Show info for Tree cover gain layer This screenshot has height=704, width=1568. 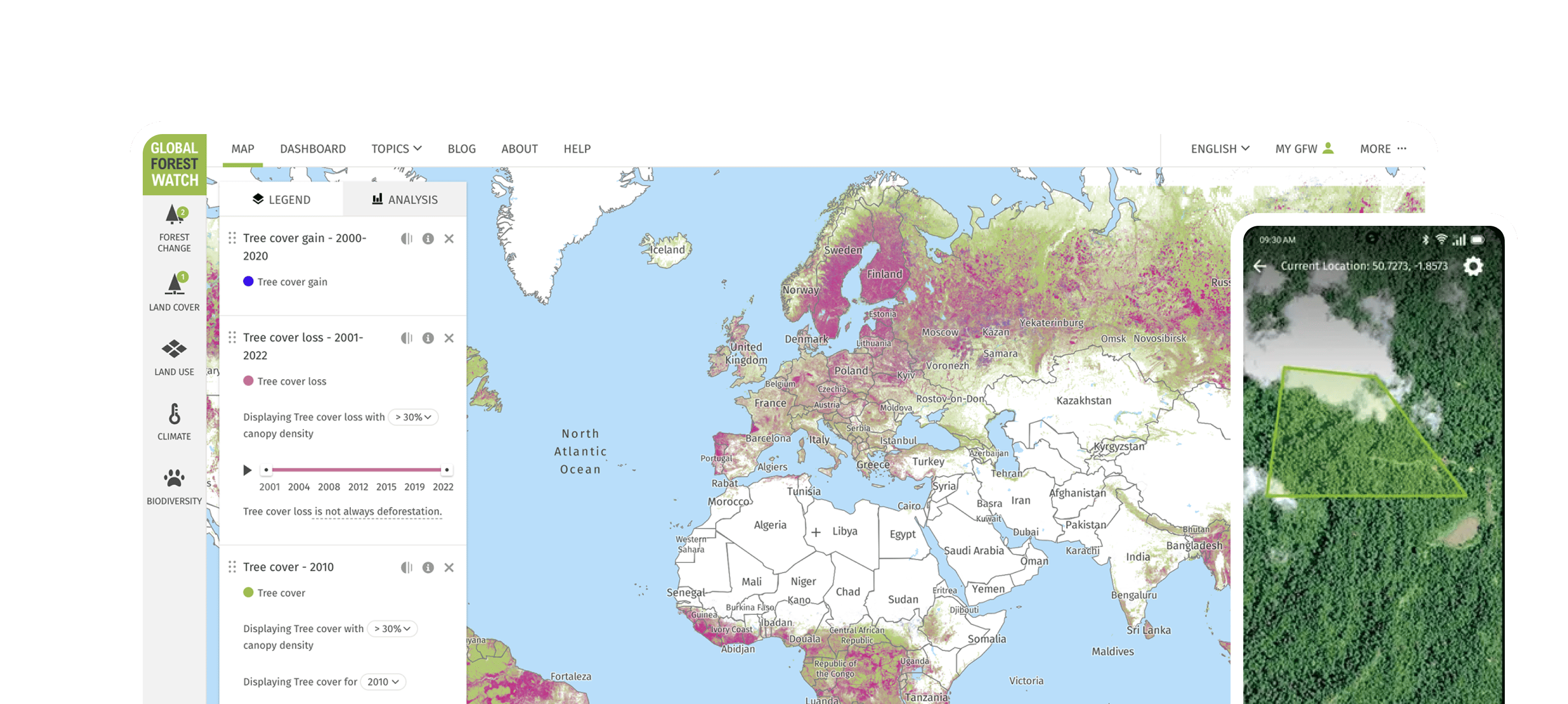[x=428, y=239]
